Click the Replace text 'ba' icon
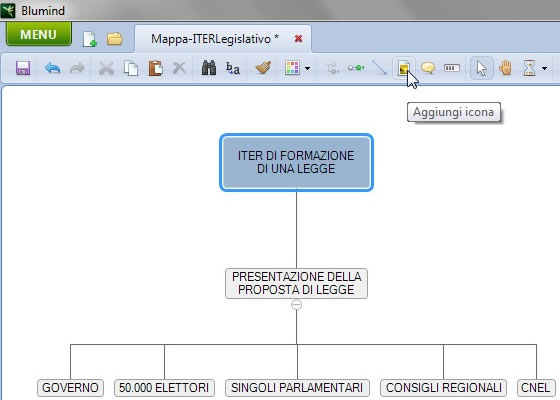Image resolution: width=560 pixels, height=400 pixels. click(x=233, y=68)
